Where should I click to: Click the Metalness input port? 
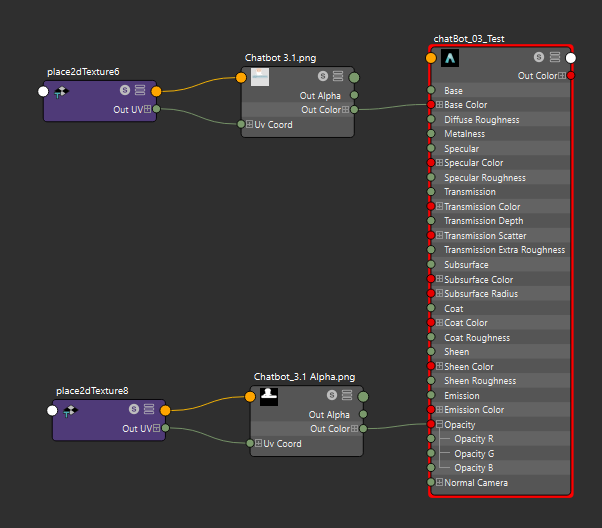point(431,134)
